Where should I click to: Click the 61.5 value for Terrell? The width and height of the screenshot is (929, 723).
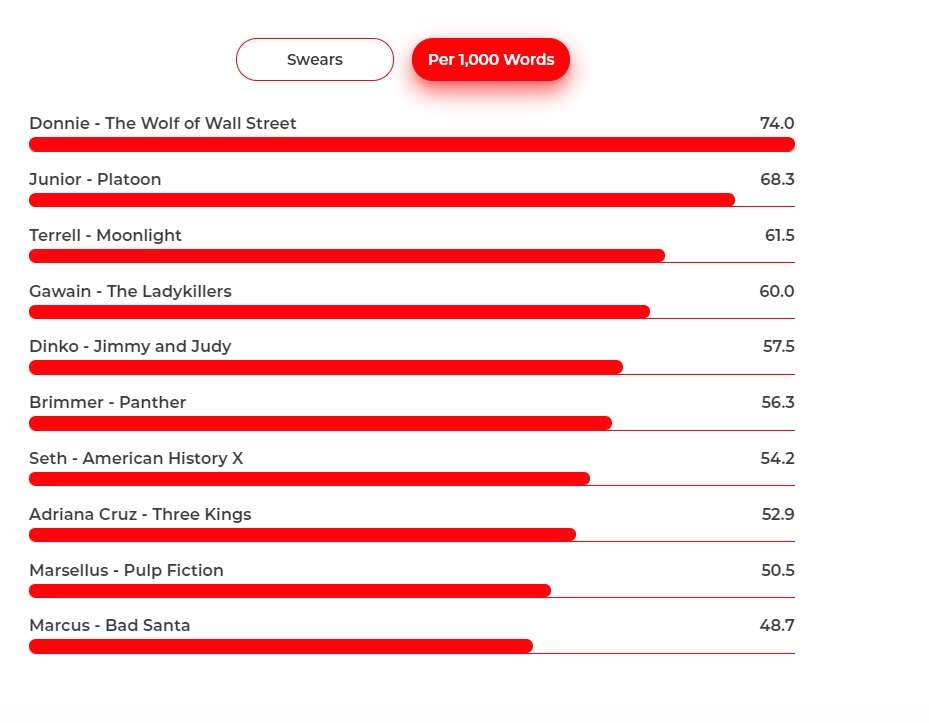click(x=779, y=236)
